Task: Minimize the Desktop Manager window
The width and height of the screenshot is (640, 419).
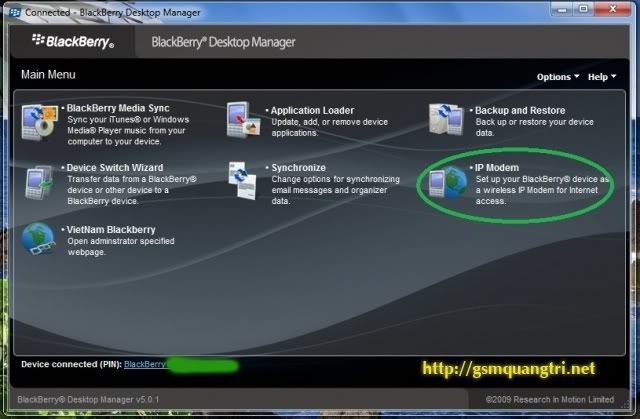Action: pyautogui.click(x=562, y=9)
